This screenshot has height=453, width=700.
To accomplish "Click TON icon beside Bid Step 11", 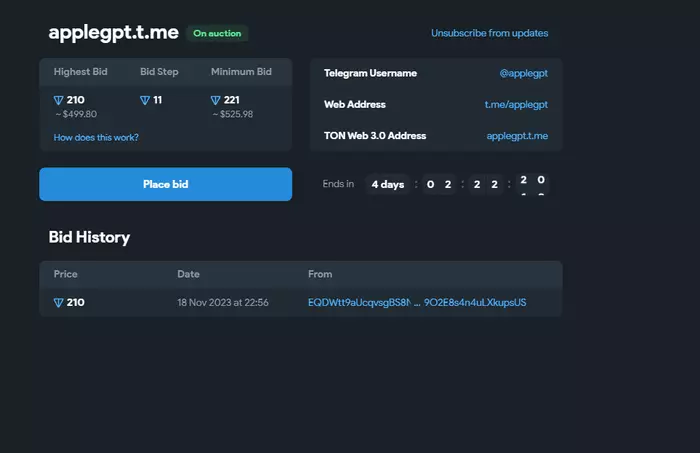I will tap(145, 100).
